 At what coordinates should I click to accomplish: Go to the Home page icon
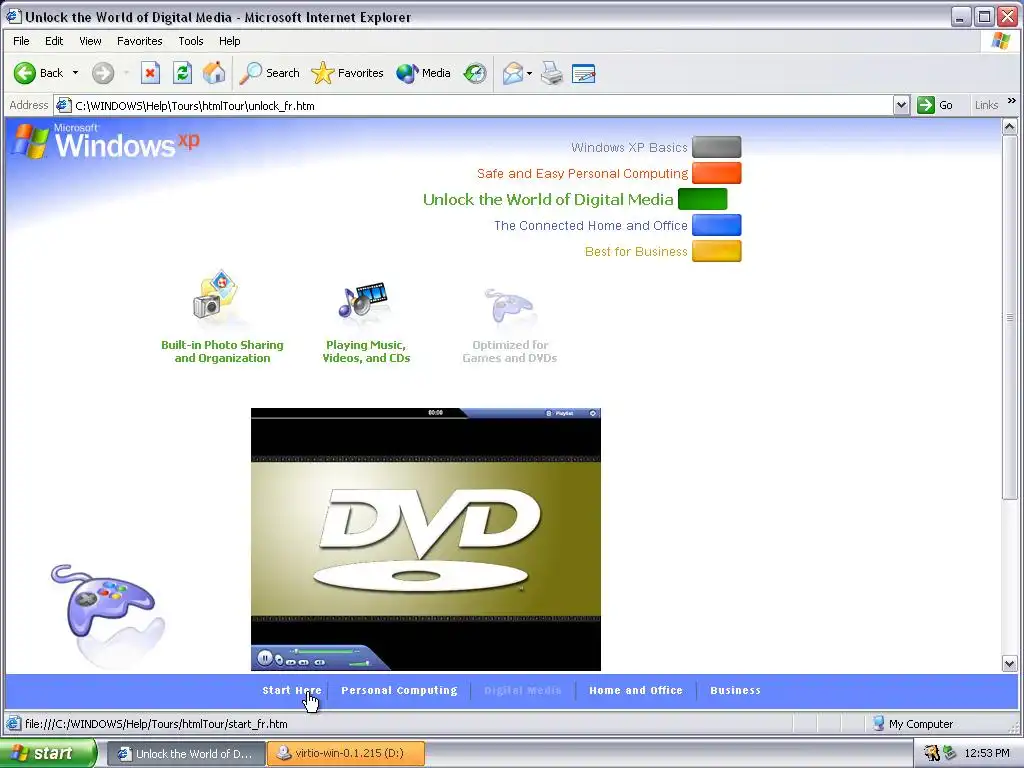214,73
